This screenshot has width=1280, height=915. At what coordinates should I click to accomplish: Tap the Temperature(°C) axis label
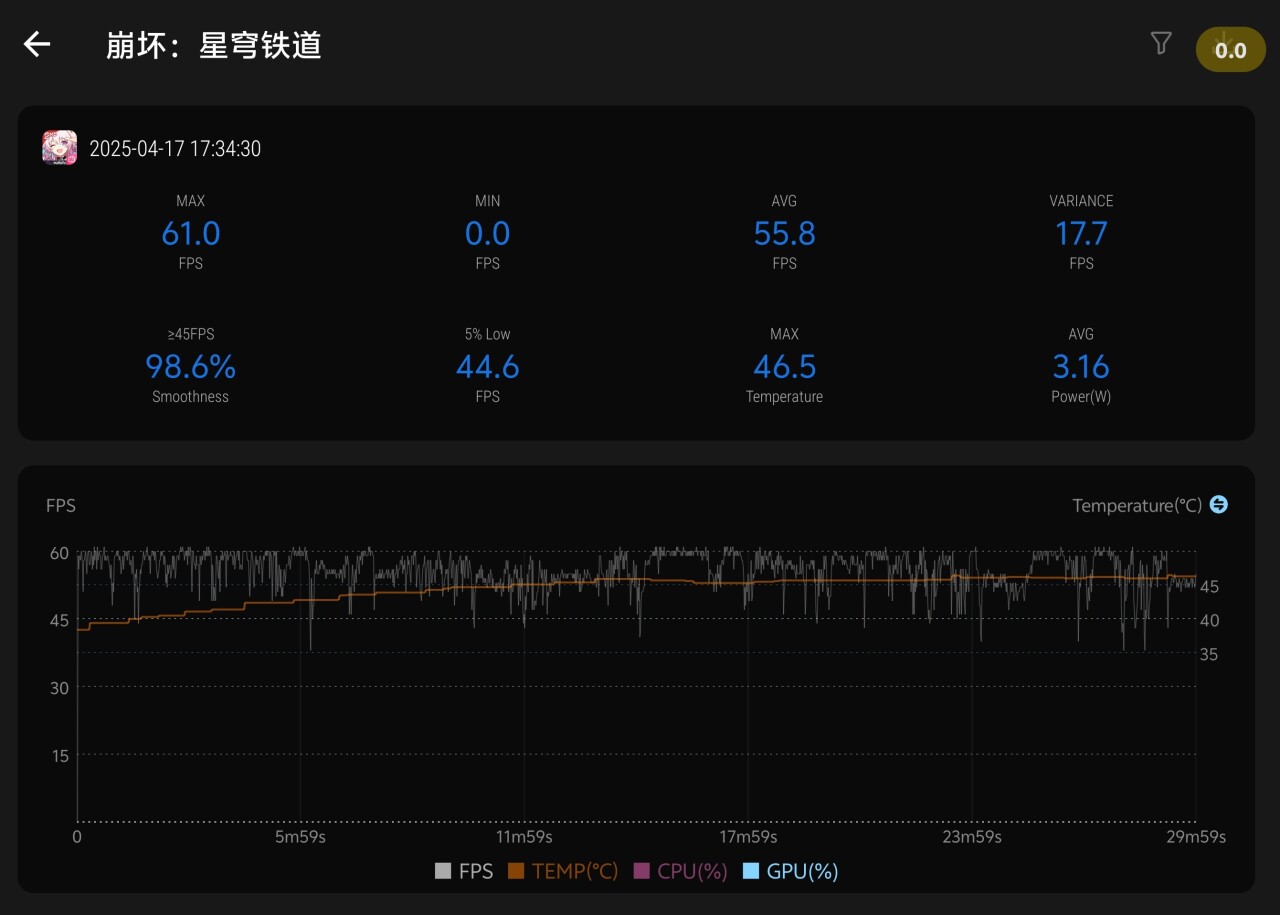1137,505
